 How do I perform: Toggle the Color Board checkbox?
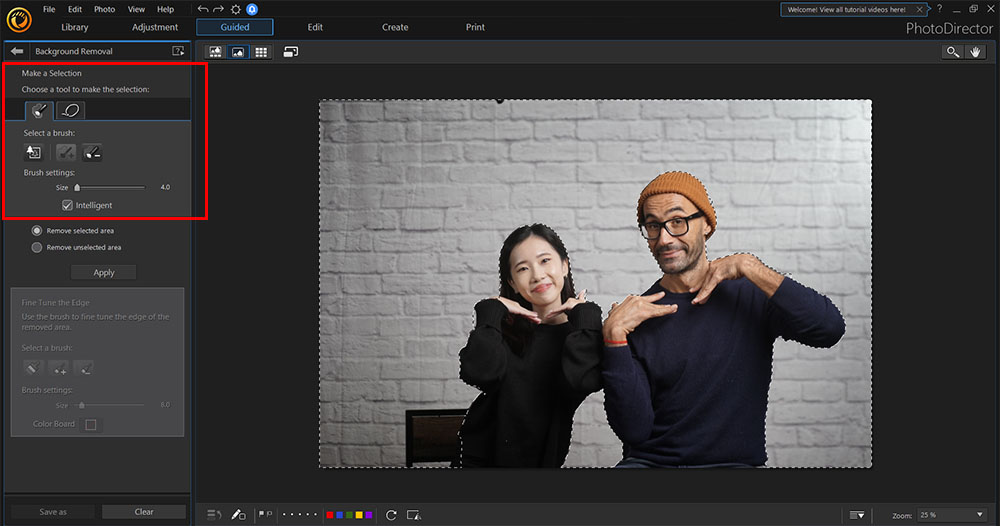point(91,425)
